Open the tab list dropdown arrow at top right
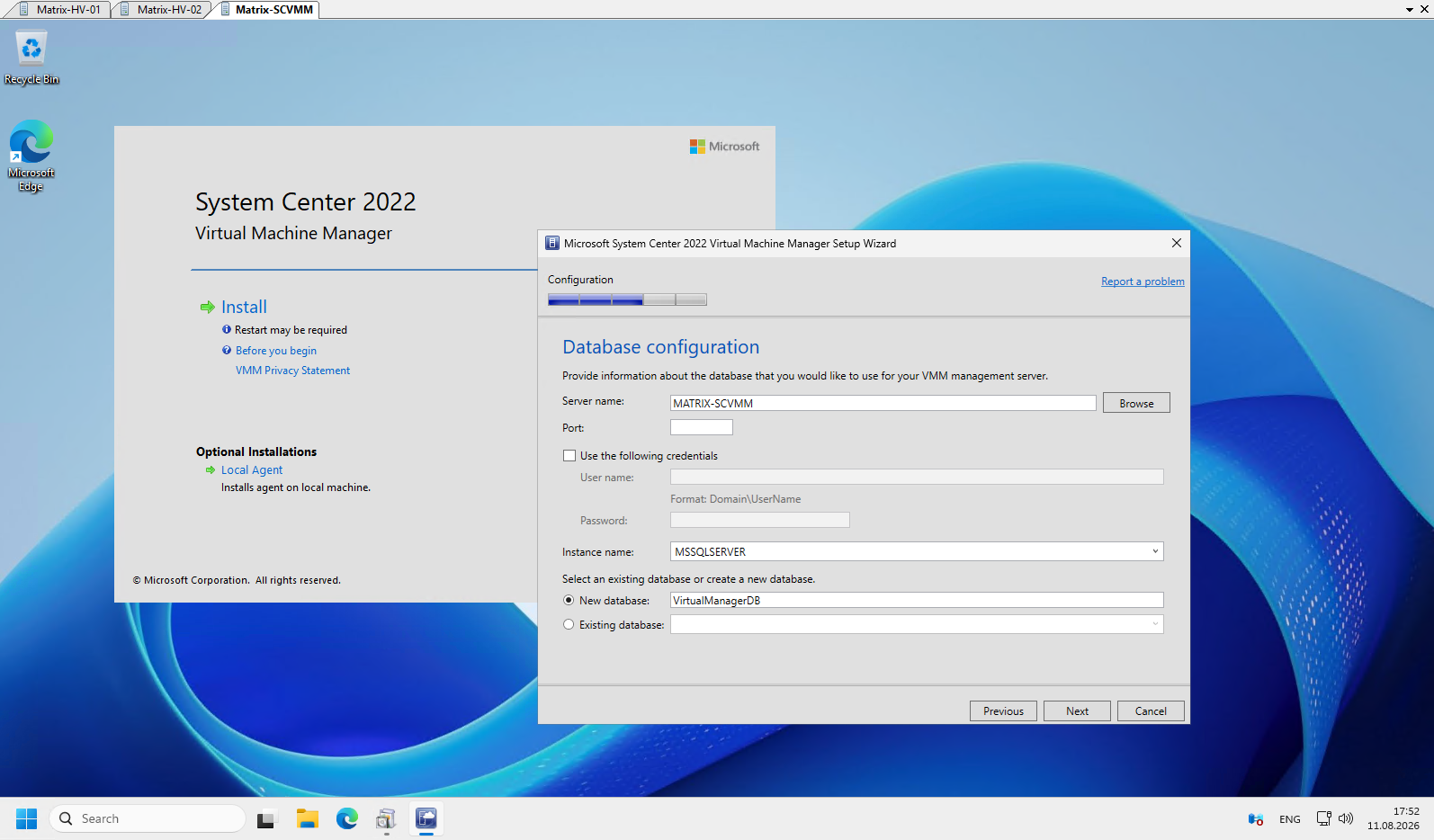 tap(1409, 9)
